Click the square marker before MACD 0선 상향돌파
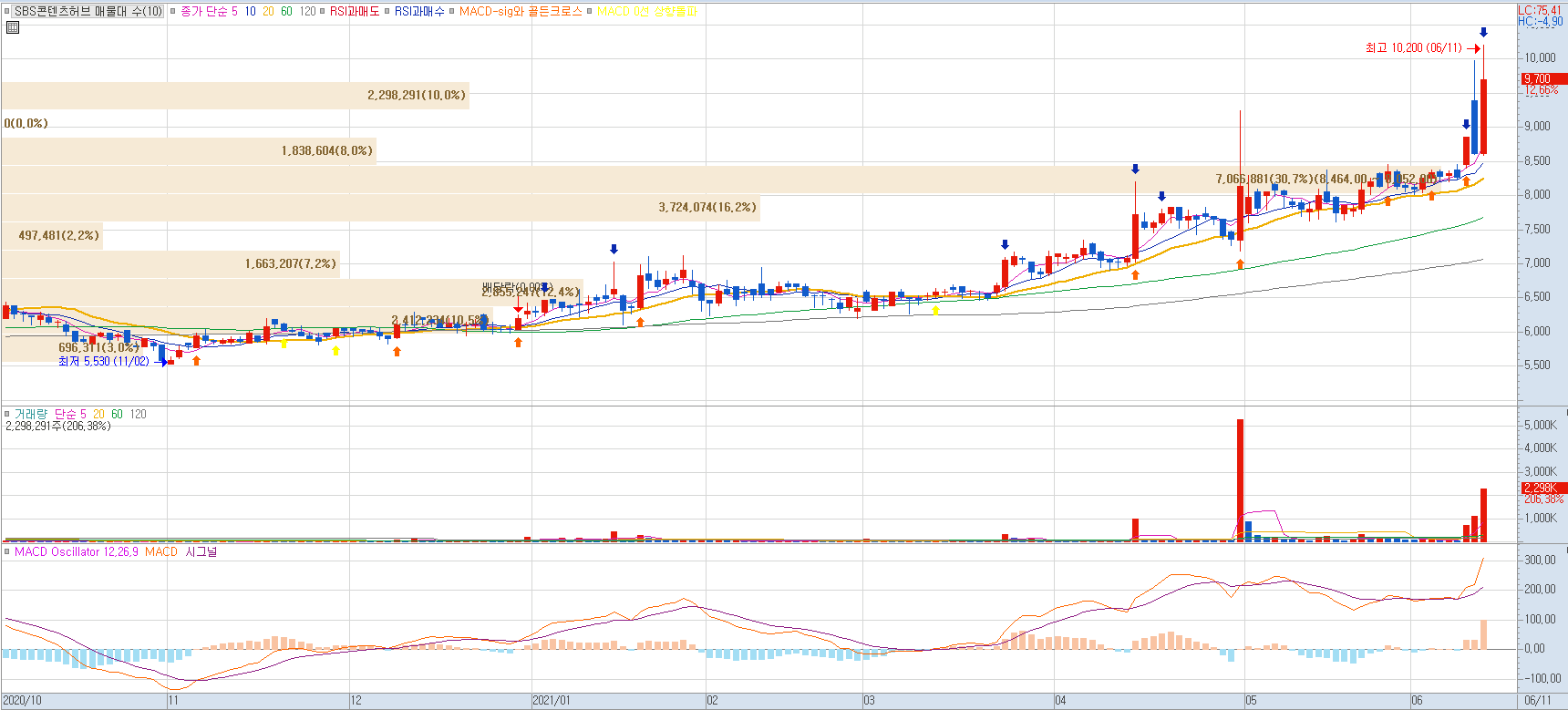The image size is (1568, 710). (589, 12)
